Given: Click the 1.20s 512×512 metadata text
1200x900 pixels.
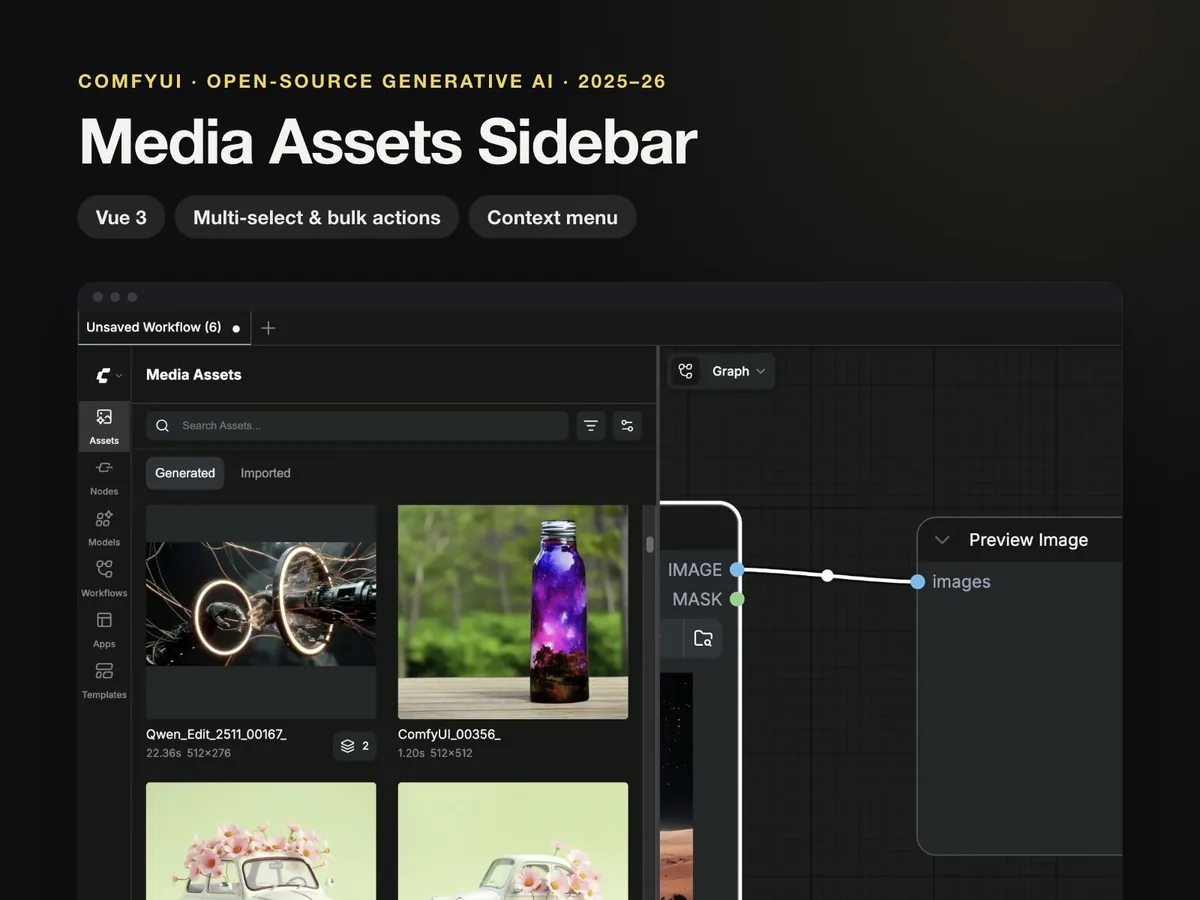Looking at the screenshot, I should (435, 753).
